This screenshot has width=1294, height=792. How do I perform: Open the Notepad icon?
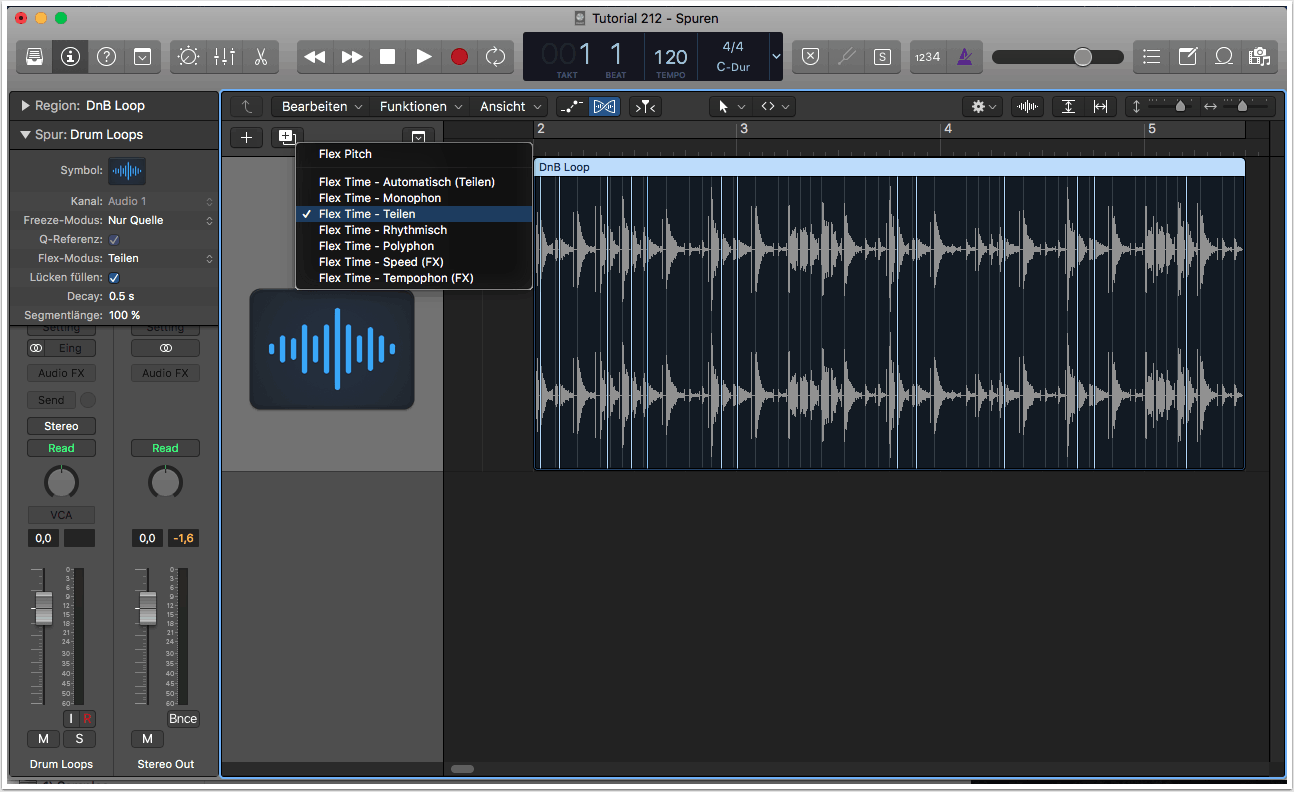click(x=1187, y=57)
